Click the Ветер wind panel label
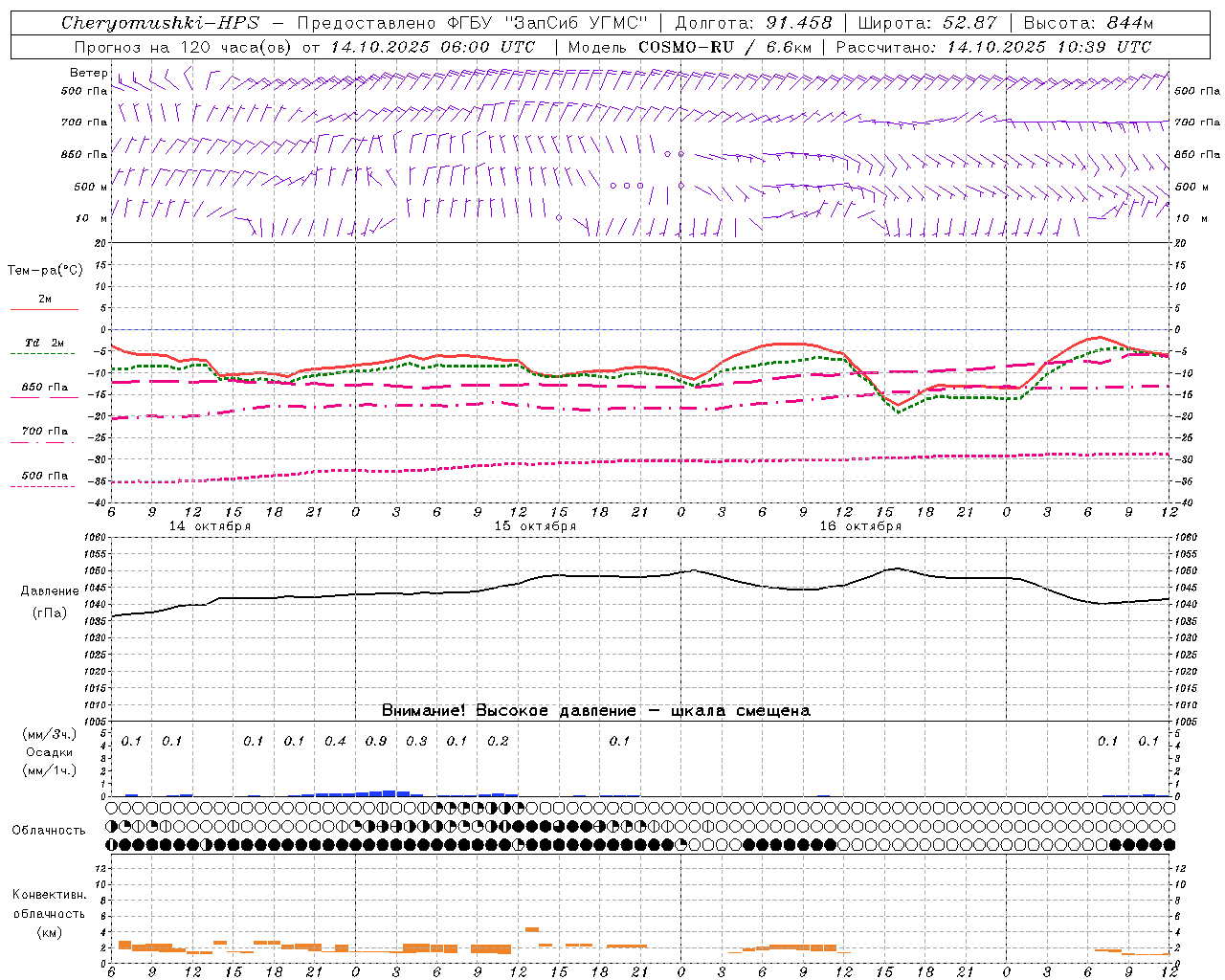Screen dimensions: 1225x980 coord(88,73)
